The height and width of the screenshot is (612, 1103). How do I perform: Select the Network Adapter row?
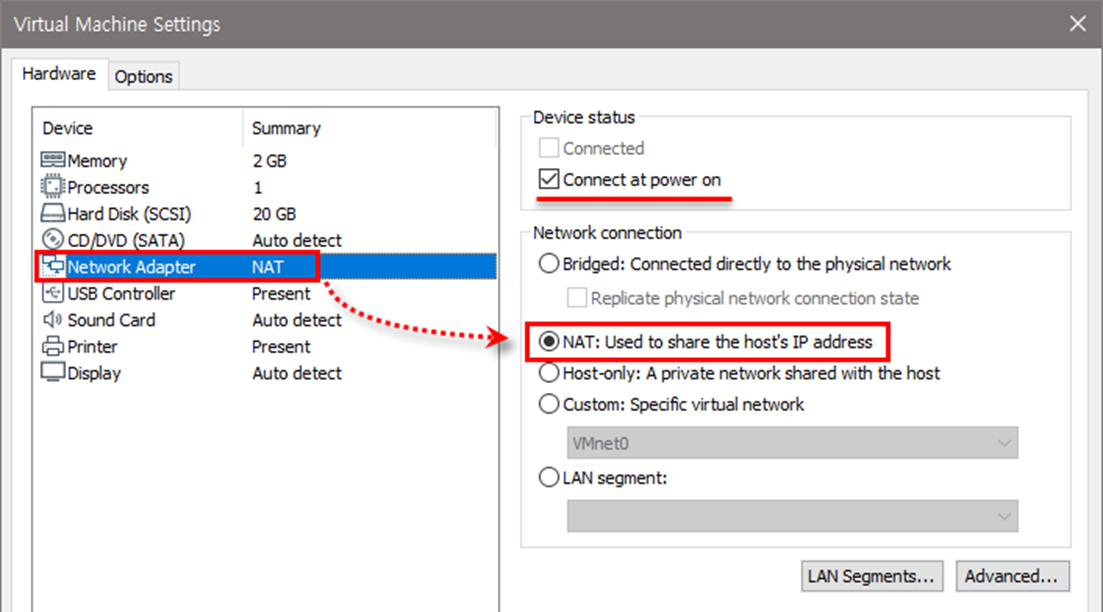[x=130, y=267]
